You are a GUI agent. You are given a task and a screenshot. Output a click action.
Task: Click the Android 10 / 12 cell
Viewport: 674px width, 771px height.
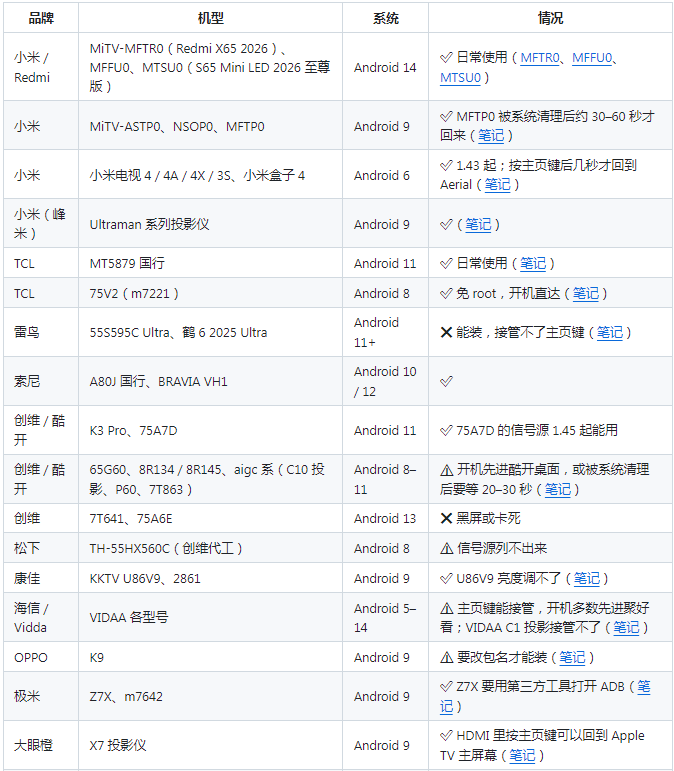coord(385,381)
